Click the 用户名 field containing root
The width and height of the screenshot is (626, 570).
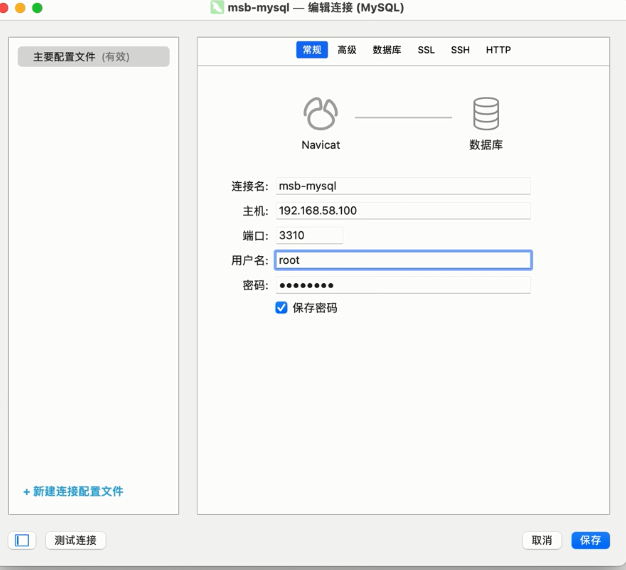[x=403, y=260]
